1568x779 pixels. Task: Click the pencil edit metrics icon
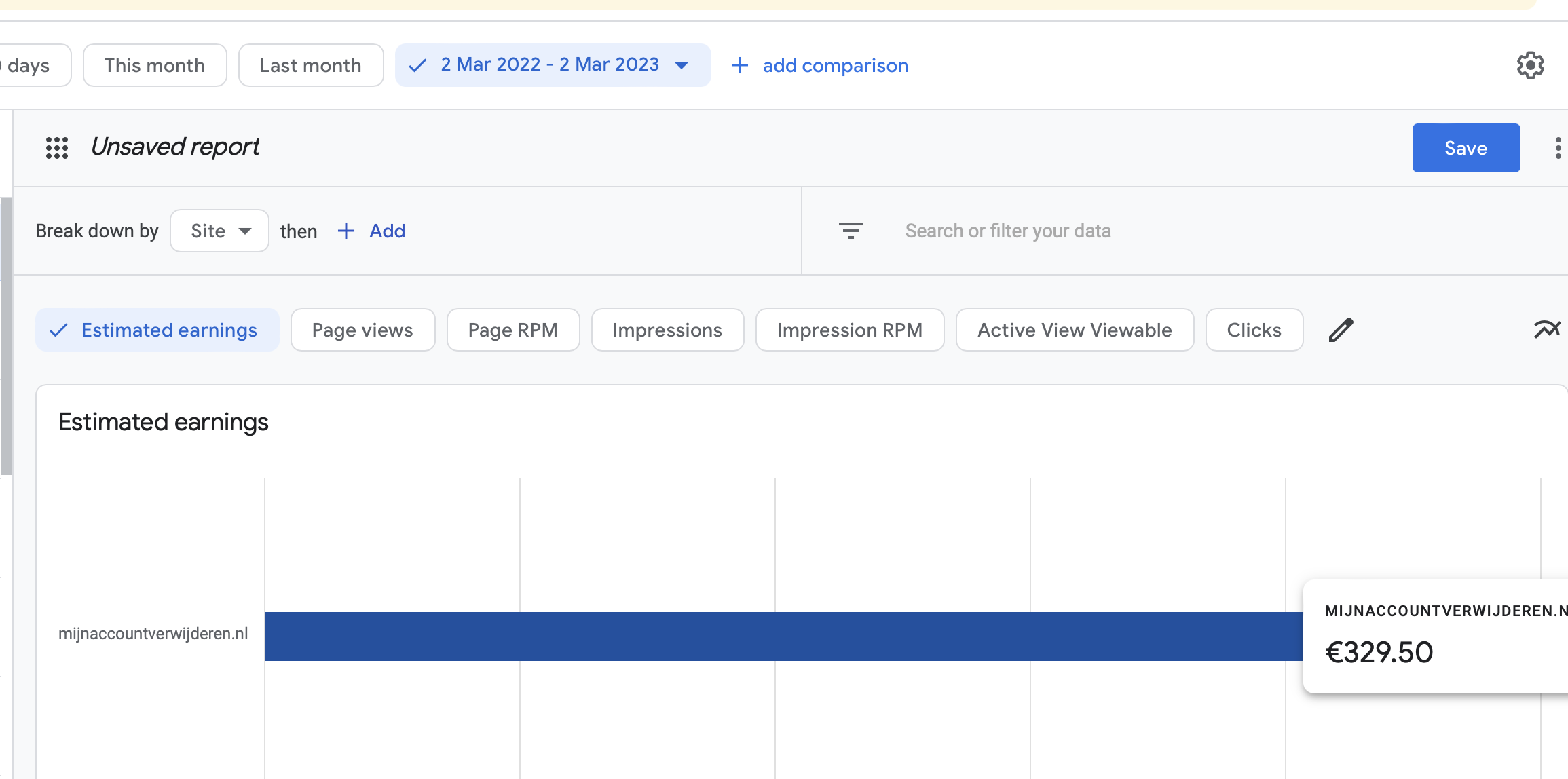[x=1341, y=330]
